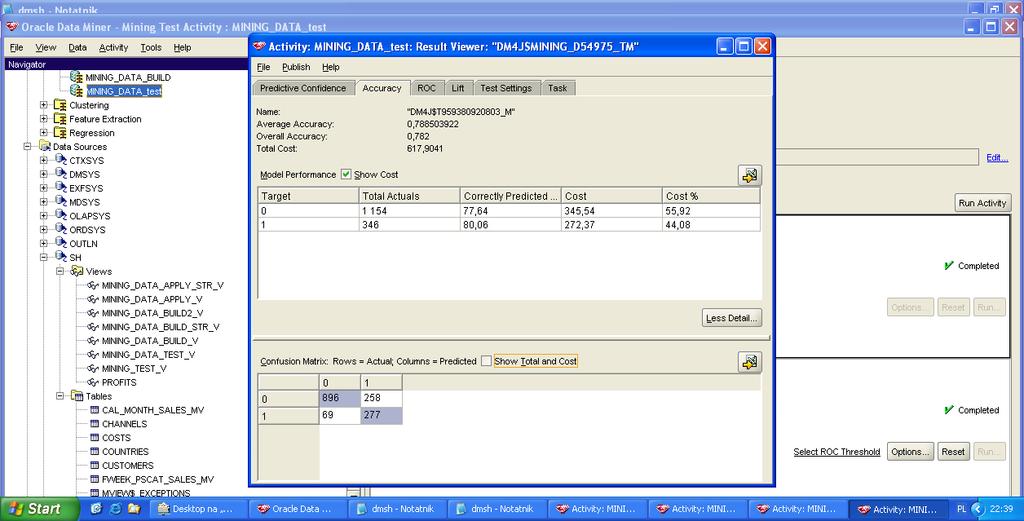Click the CUSTOMERS table icon

95,466
